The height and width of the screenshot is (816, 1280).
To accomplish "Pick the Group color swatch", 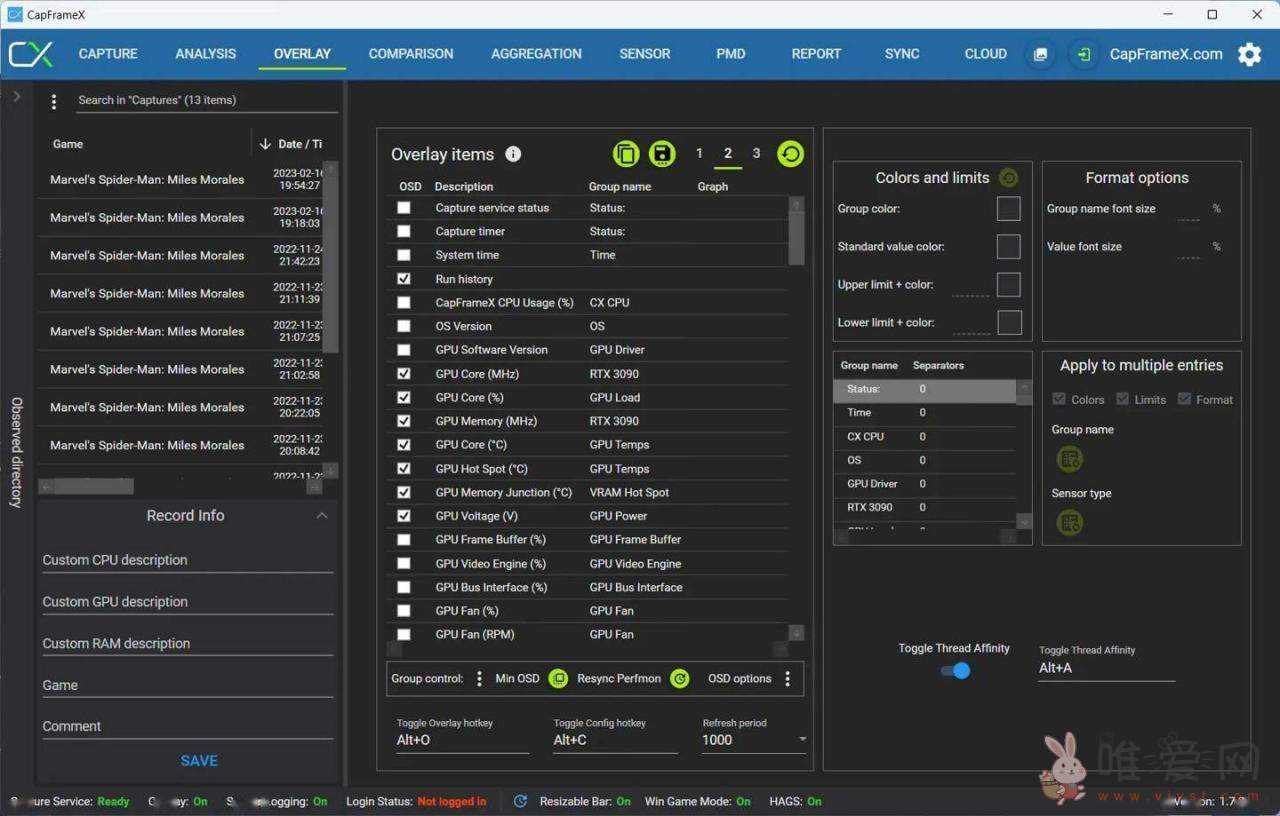I will (1009, 209).
